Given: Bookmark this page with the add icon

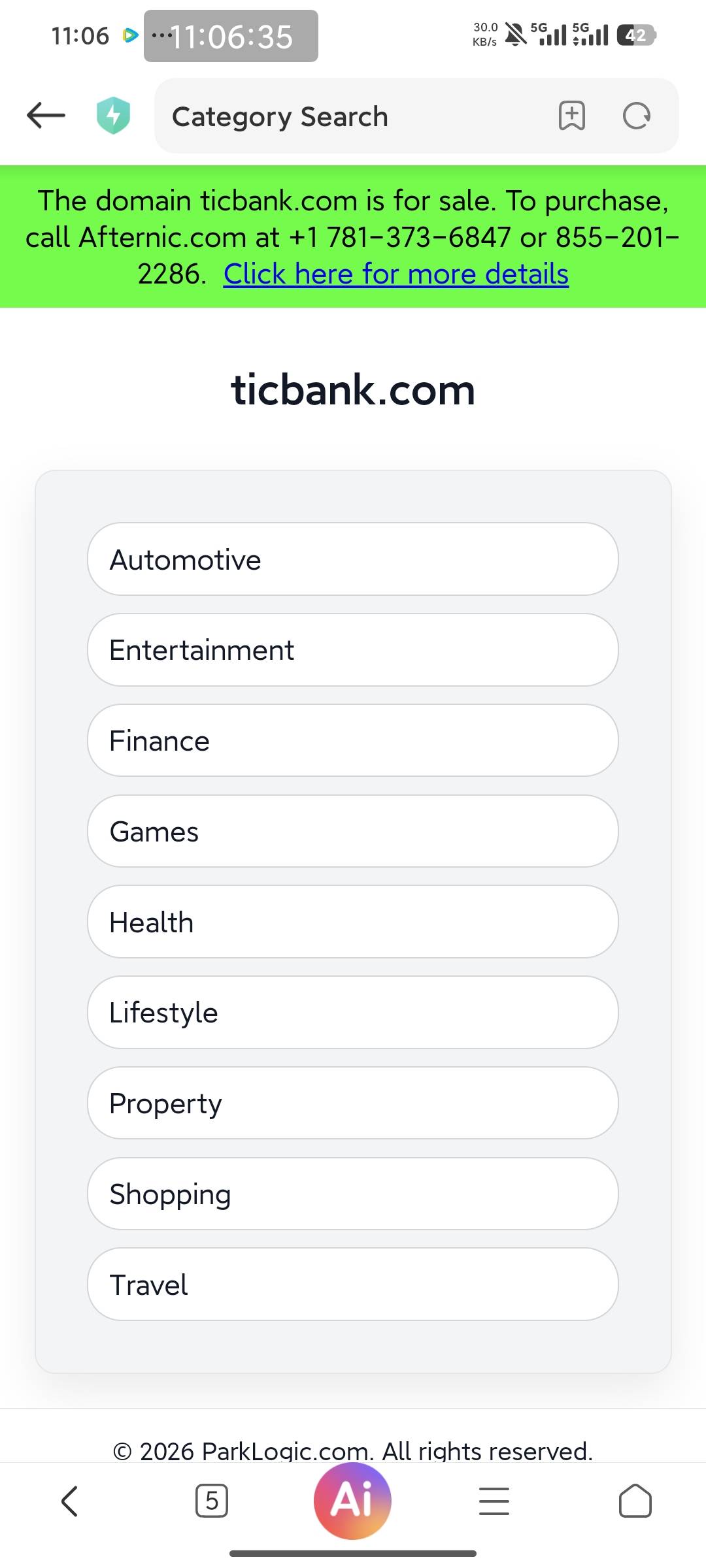Looking at the screenshot, I should pos(571,116).
